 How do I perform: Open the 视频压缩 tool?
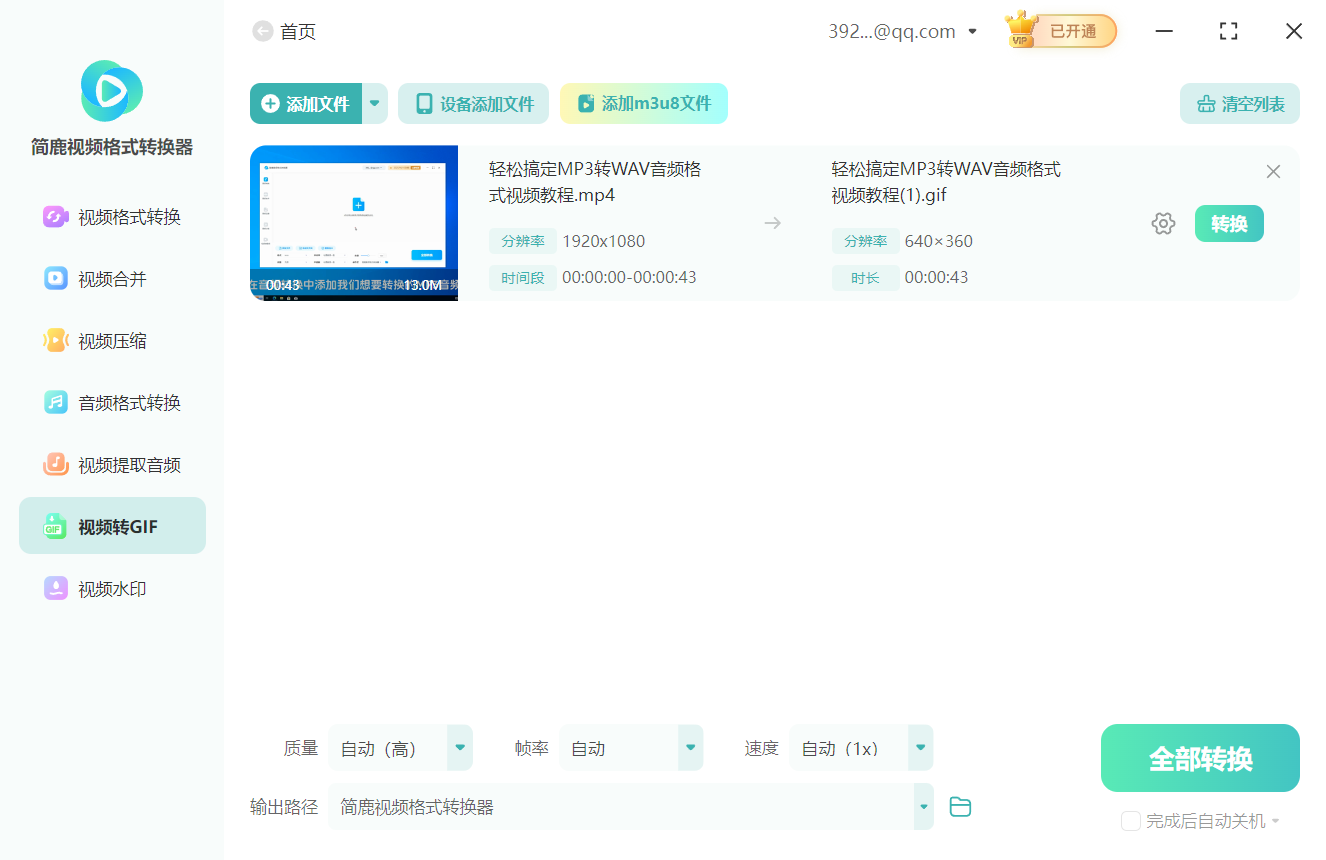click(112, 340)
